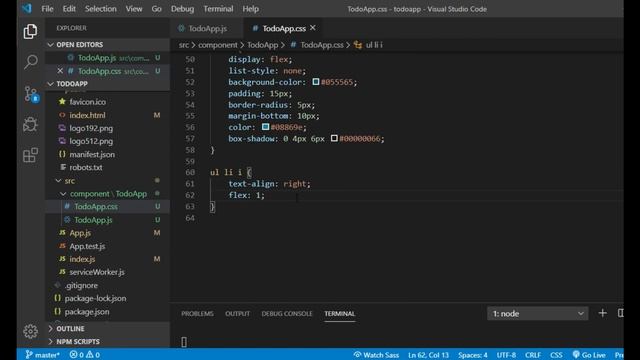Screen dimensions: 640x360
Task: Open the Manage gear menu
Action: click(x=30, y=331)
